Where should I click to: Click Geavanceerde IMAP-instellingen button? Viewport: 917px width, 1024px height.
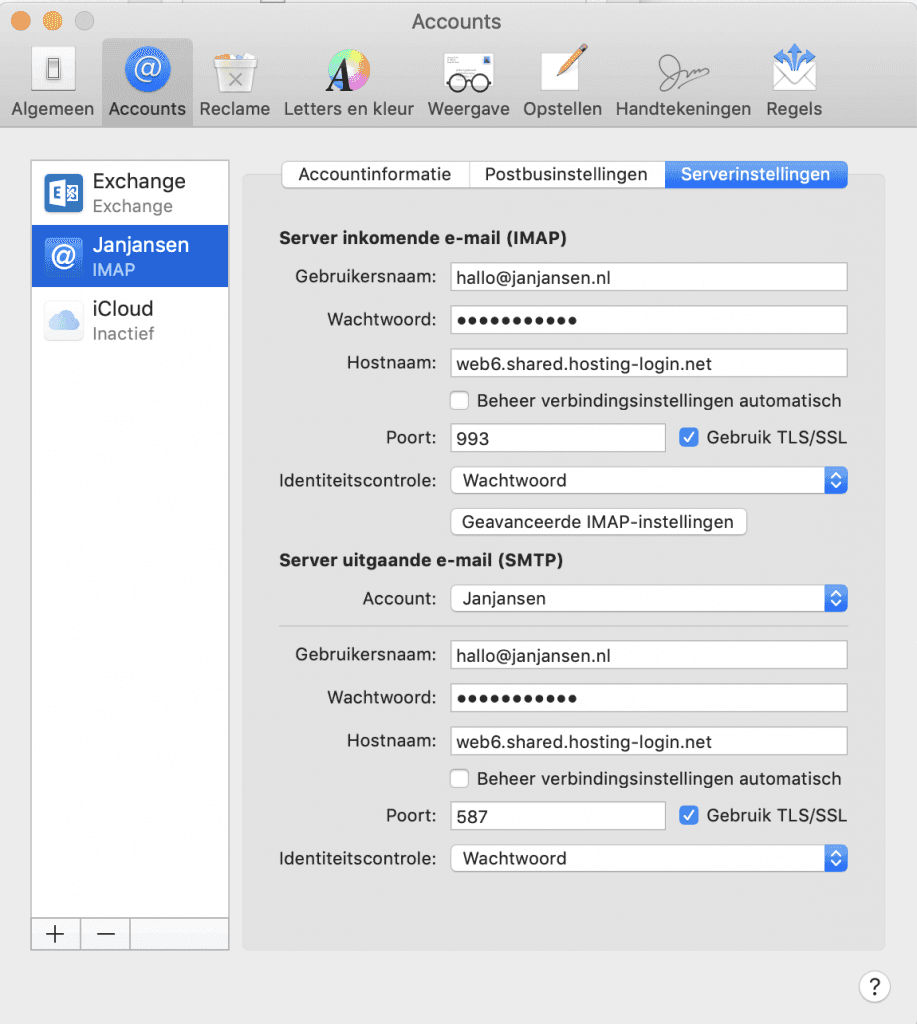[598, 521]
